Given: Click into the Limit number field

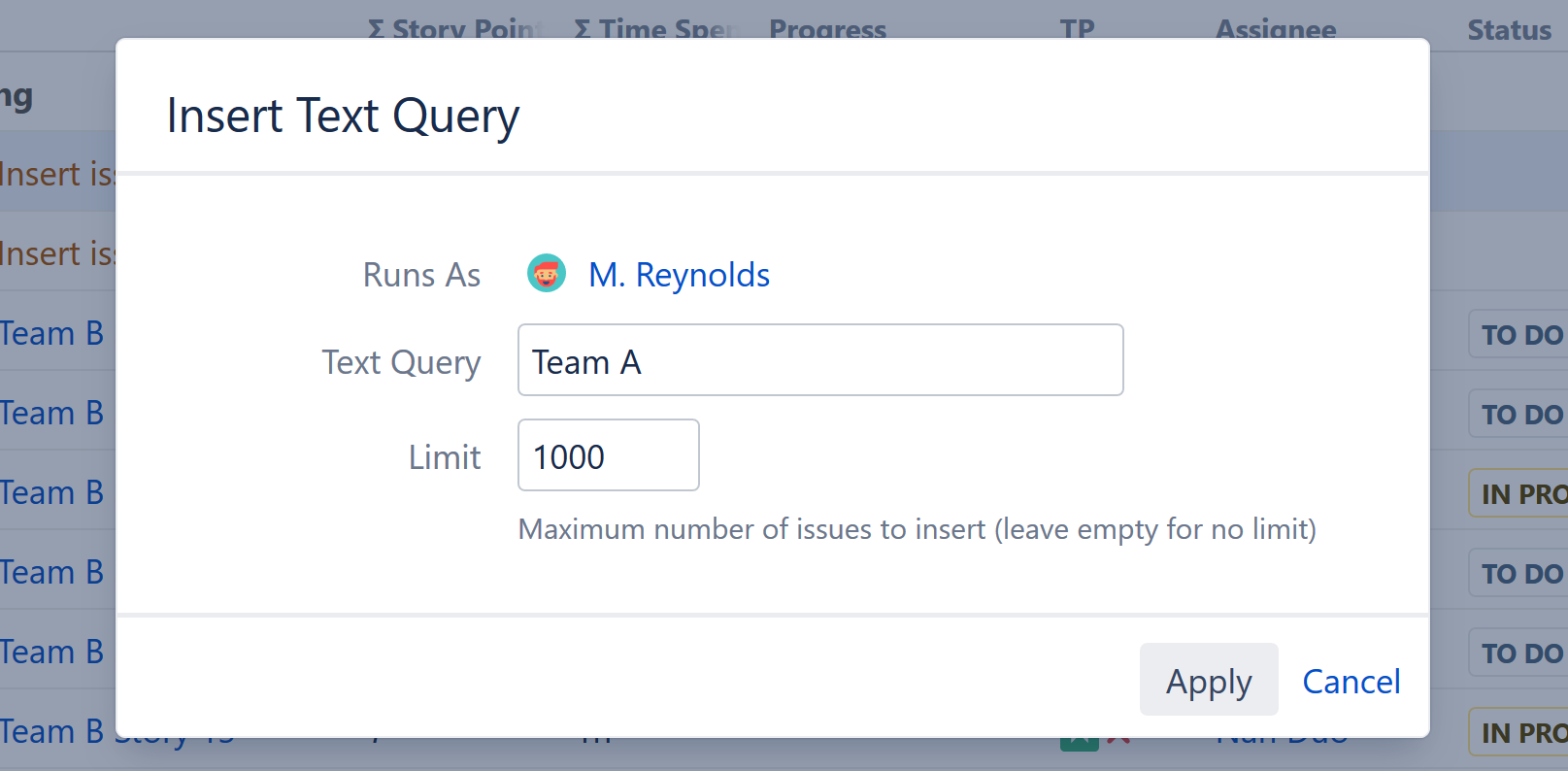Looking at the screenshot, I should pos(608,455).
